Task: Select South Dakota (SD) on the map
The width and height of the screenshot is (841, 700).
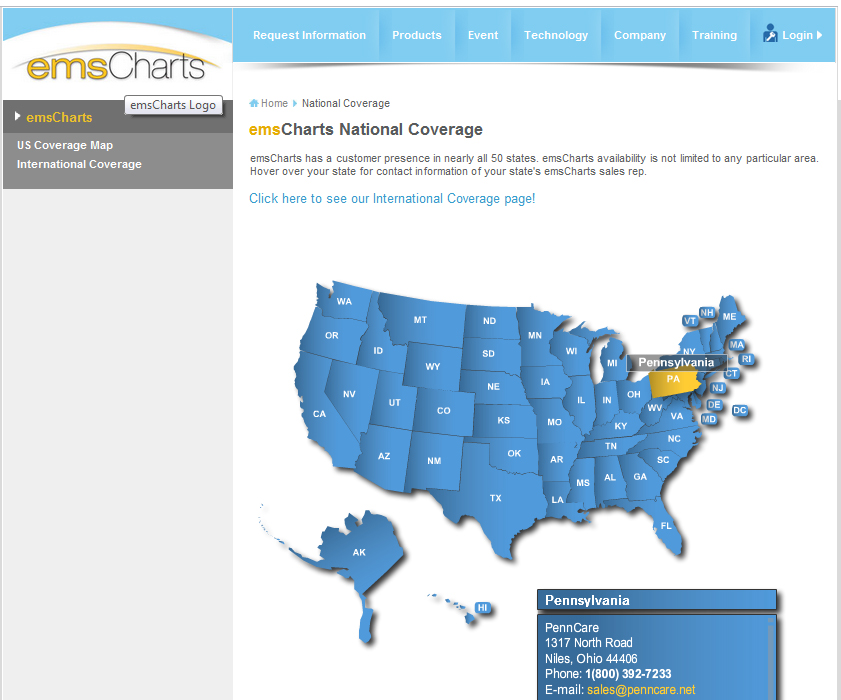Action: click(488, 353)
